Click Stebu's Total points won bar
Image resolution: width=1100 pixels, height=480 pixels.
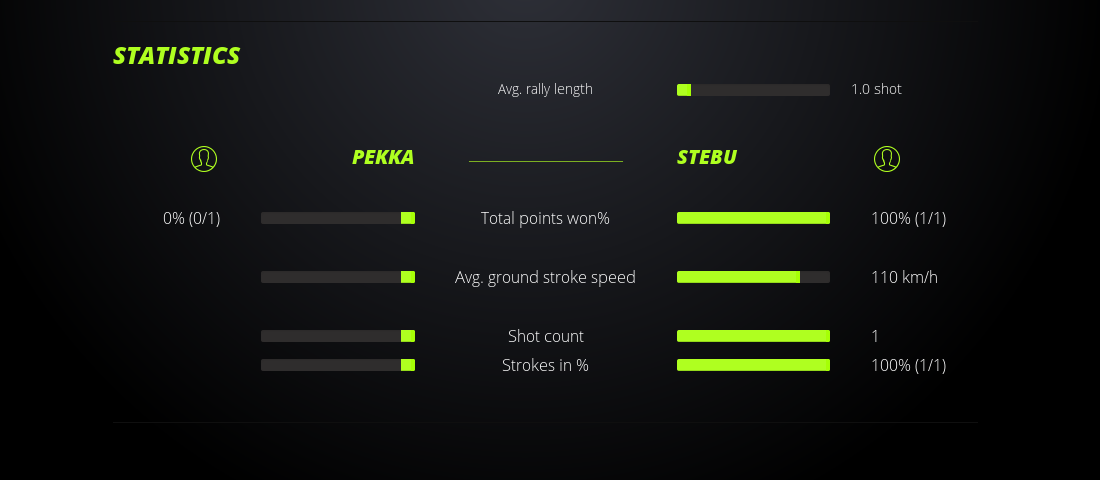(753, 218)
